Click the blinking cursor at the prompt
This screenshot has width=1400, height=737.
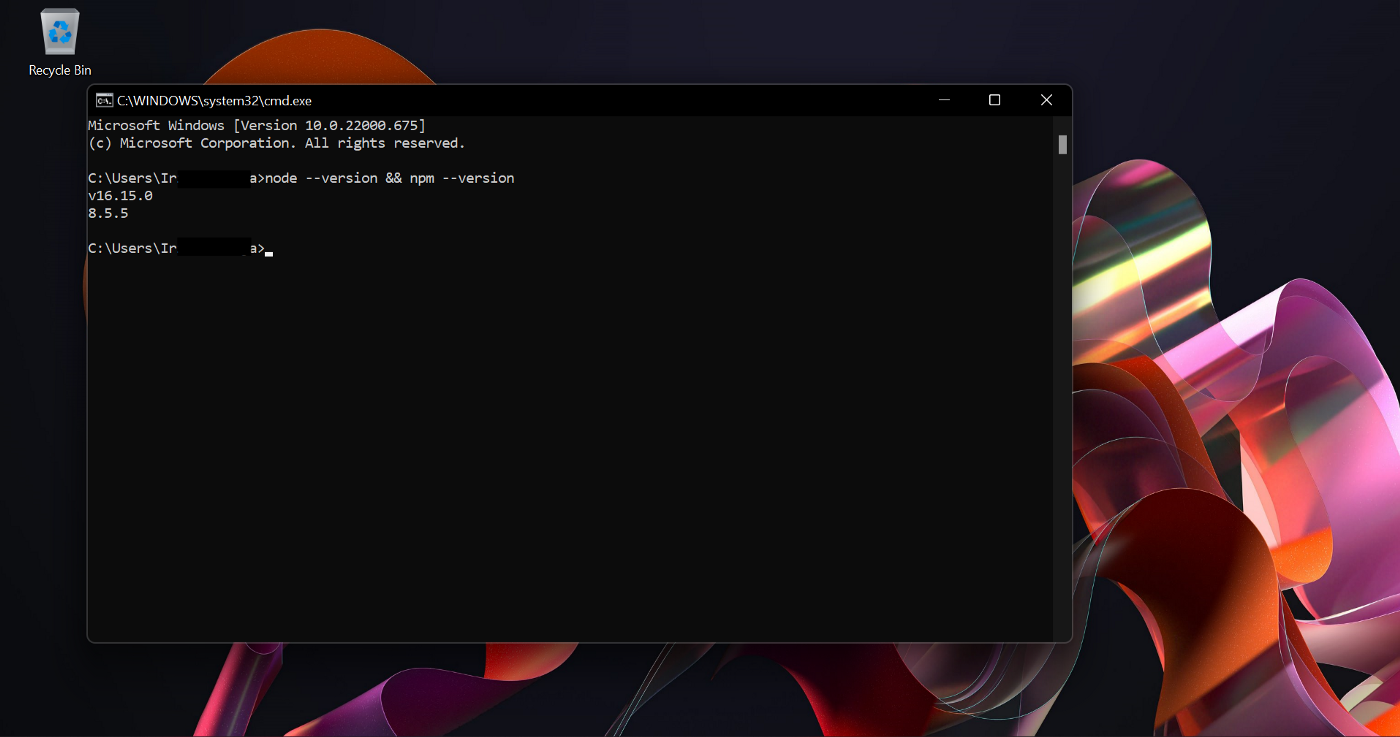pos(269,250)
